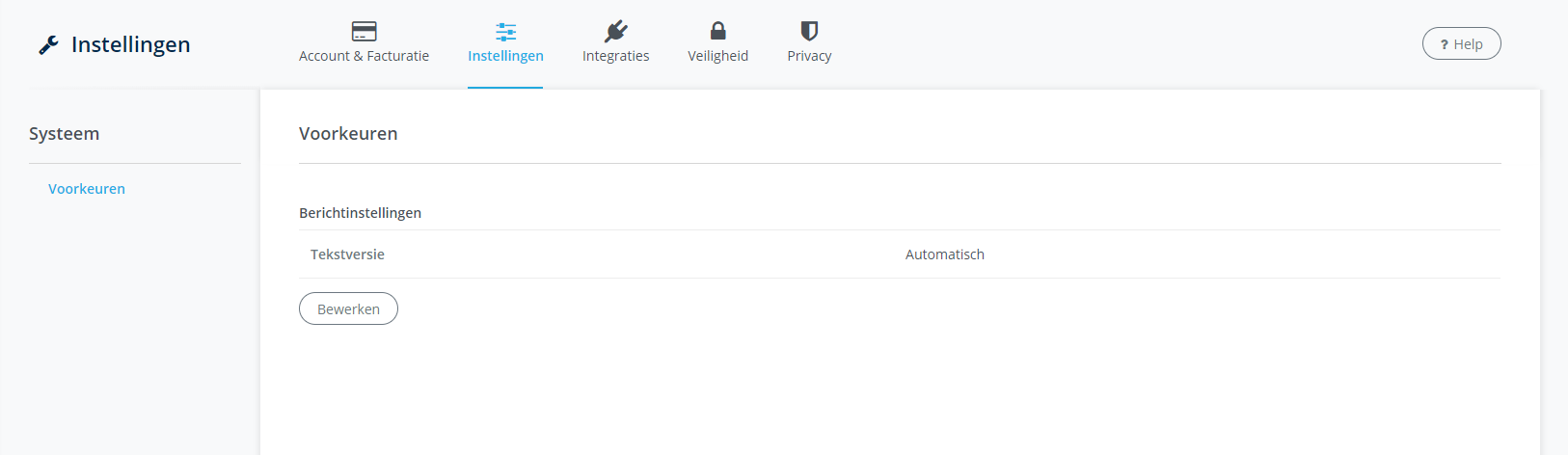Open the Account & Facturatie tab label
Viewport: 1568px width, 455px height.
pyautogui.click(x=364, y=56)
